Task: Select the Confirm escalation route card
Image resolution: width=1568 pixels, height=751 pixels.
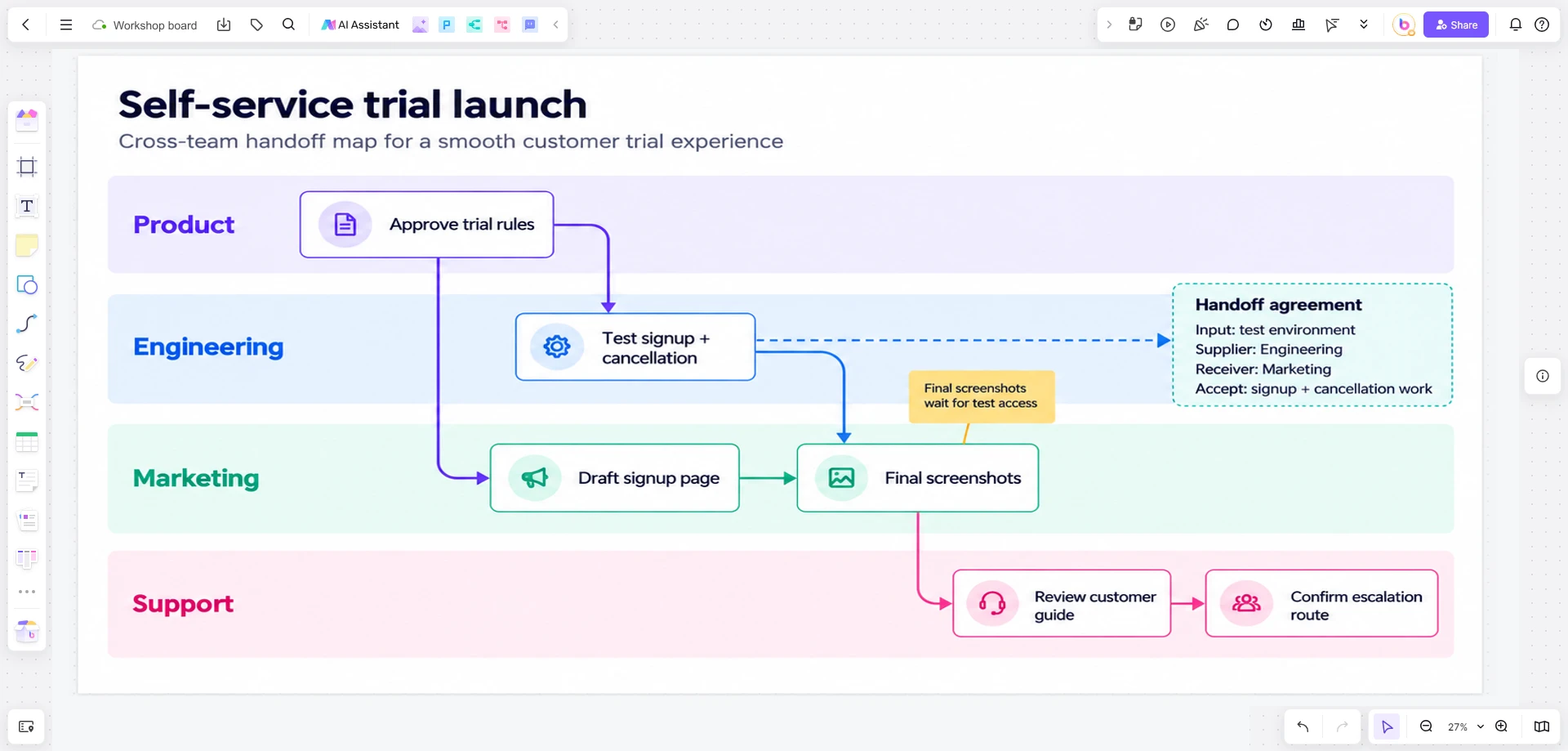Action: [1321, 603]
